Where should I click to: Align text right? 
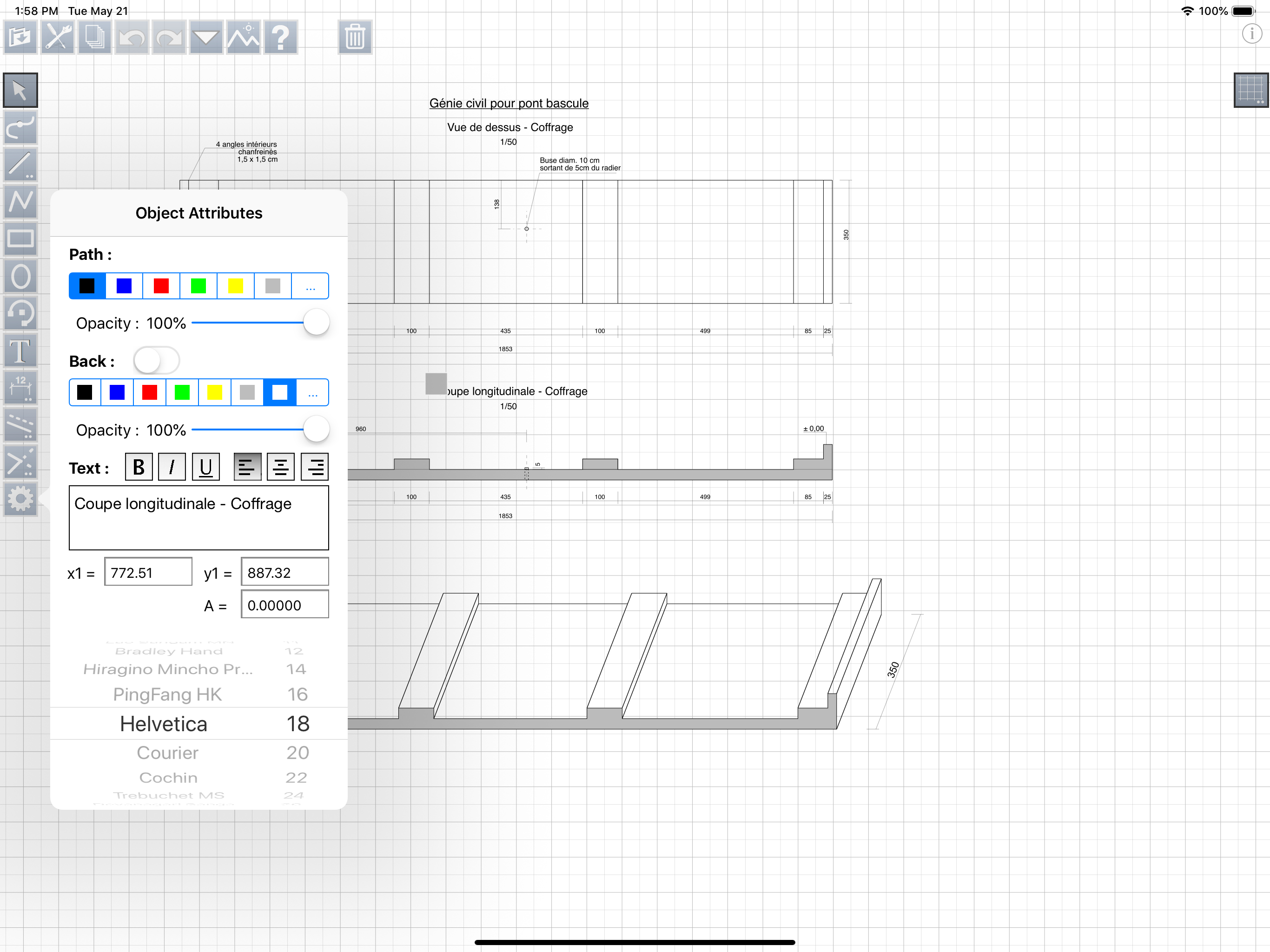click(315, 467)
